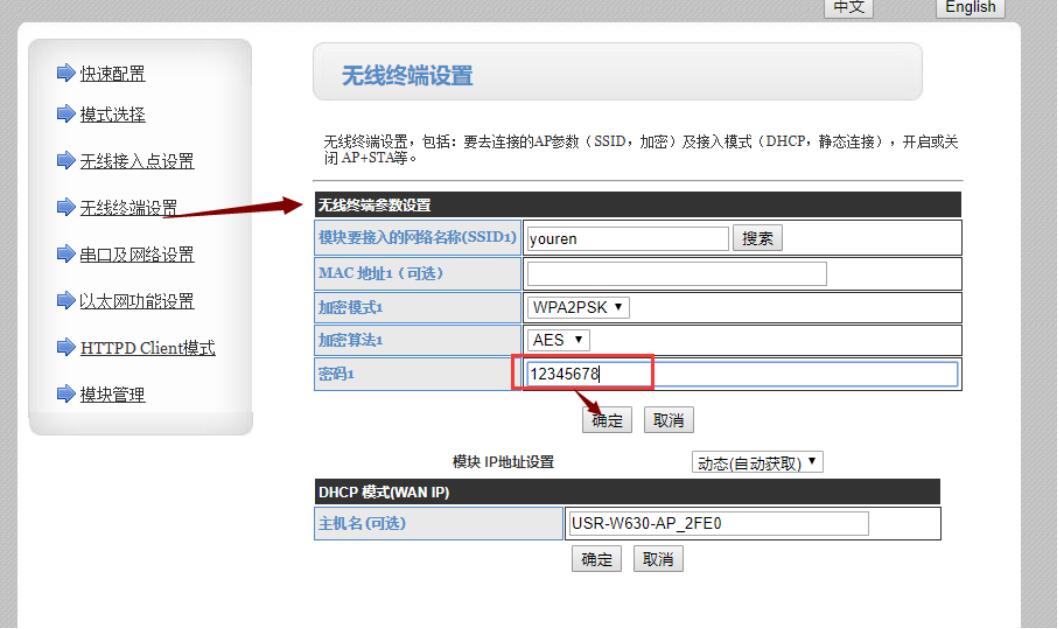Open the 快速配置 menu link
The image size is (1059, 629).
(112, 74)
